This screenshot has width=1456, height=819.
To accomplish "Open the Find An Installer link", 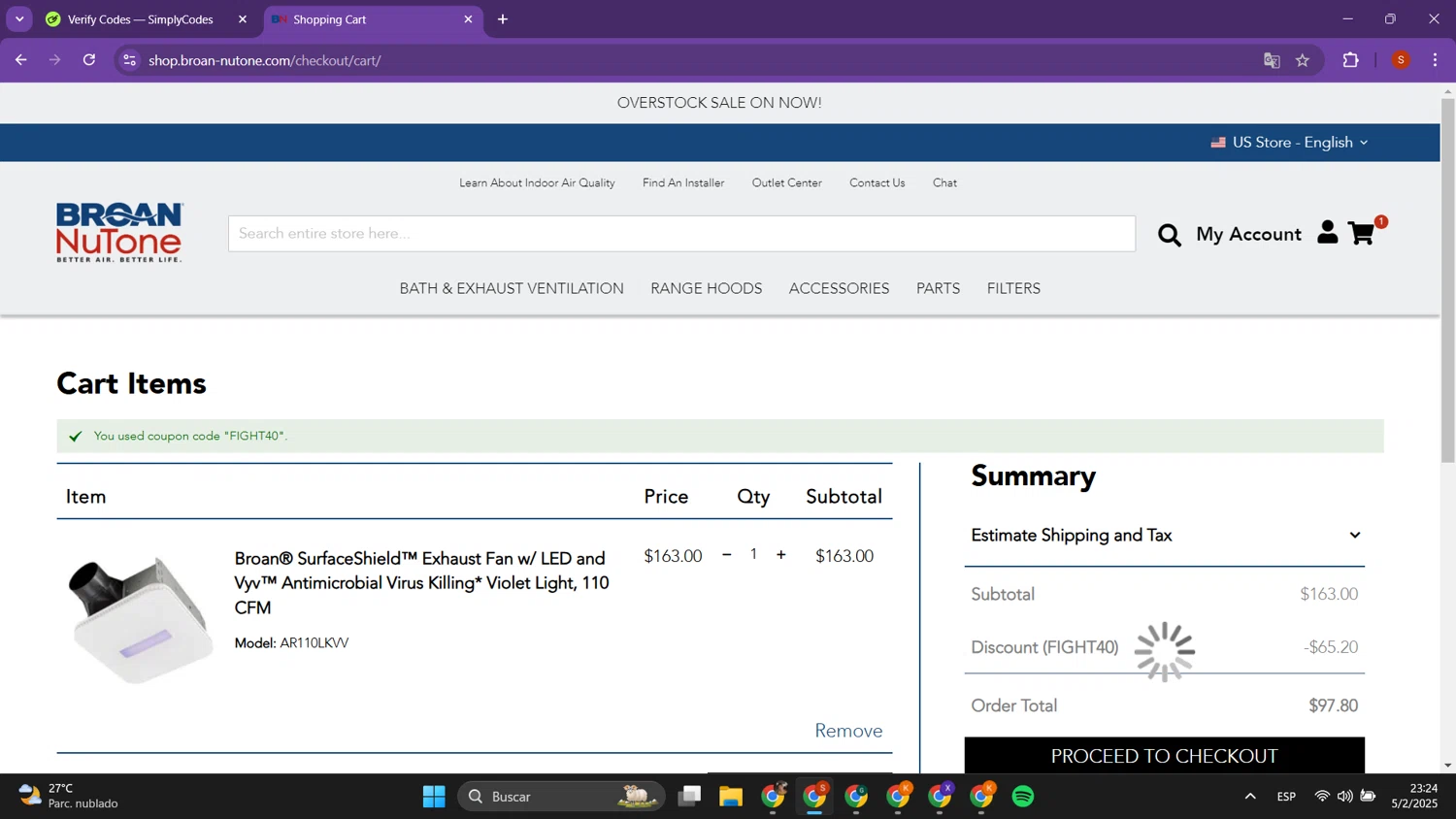I will [683, 182].
